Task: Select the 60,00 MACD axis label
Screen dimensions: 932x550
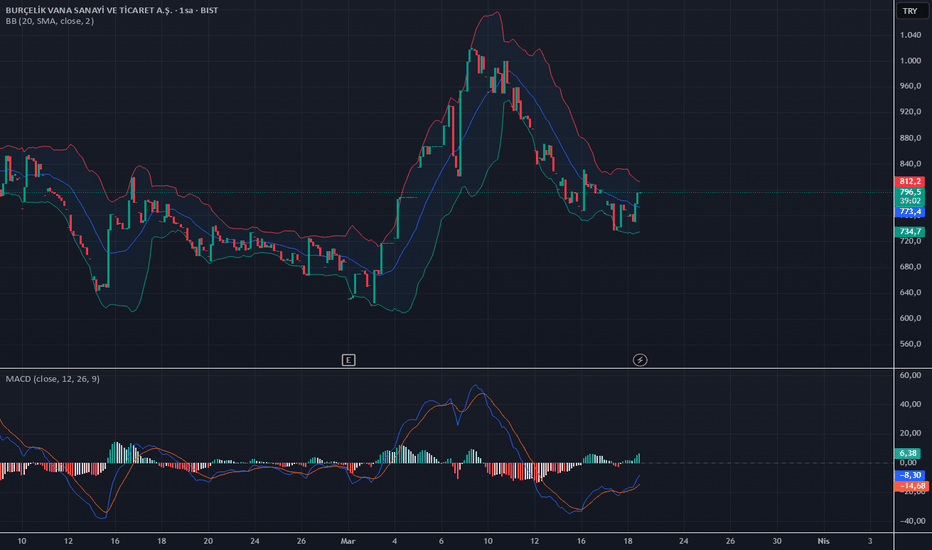Action: pos(911,375)
